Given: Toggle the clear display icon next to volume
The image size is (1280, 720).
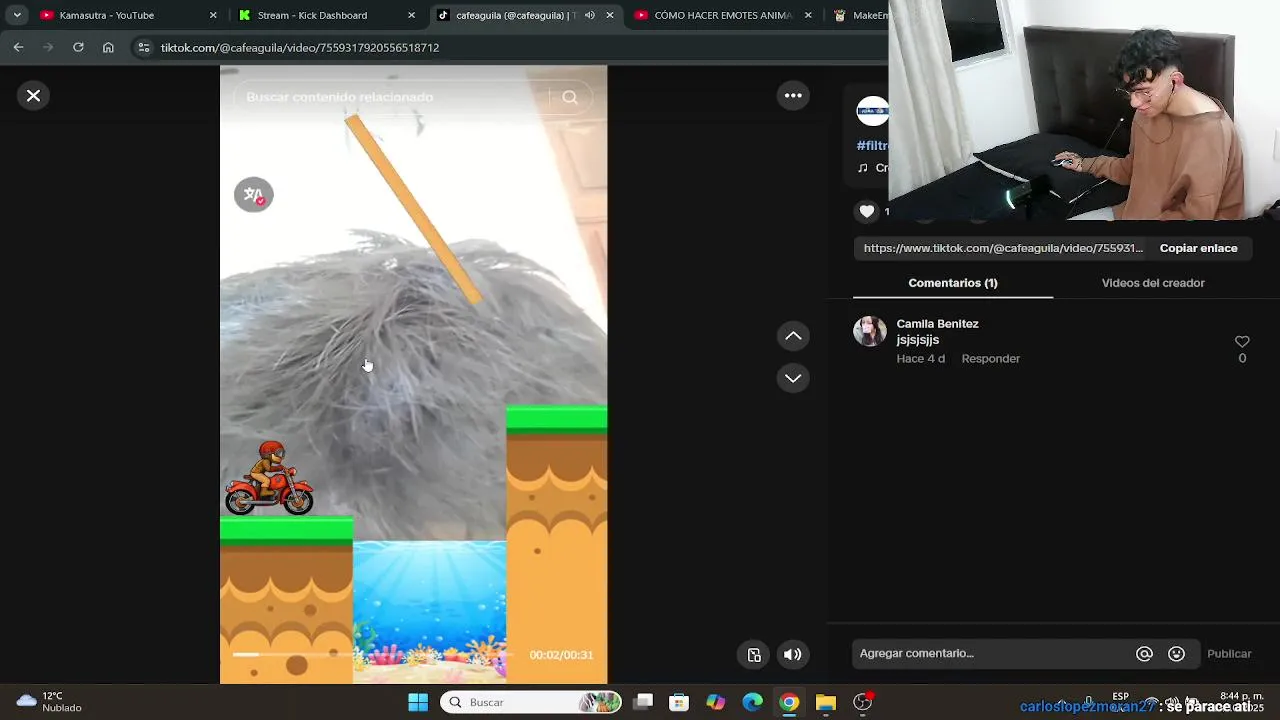Looking at the screenshot, I should (x=754, y=655).
